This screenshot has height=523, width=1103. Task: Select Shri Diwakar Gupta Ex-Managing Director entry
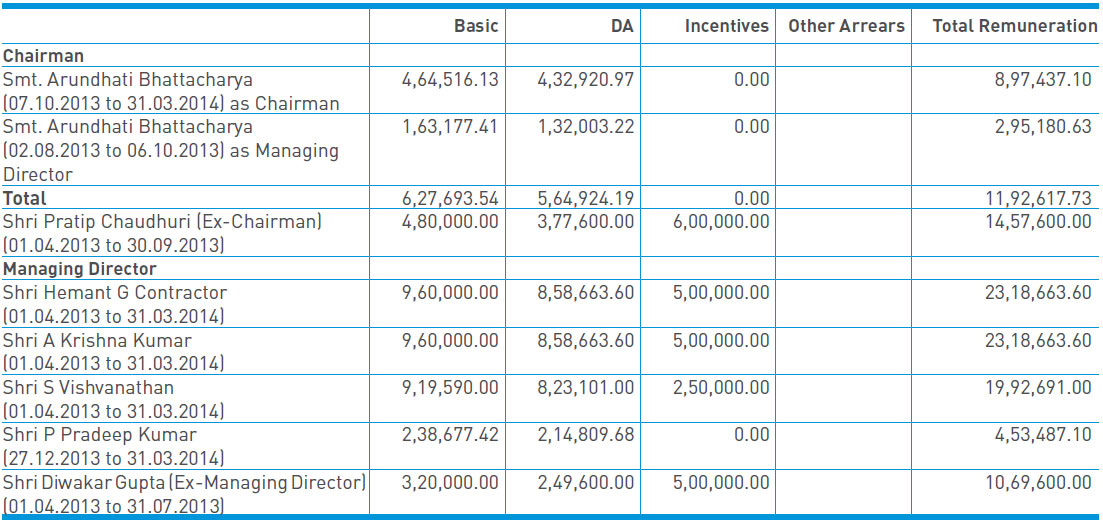(x=184, y=483)
